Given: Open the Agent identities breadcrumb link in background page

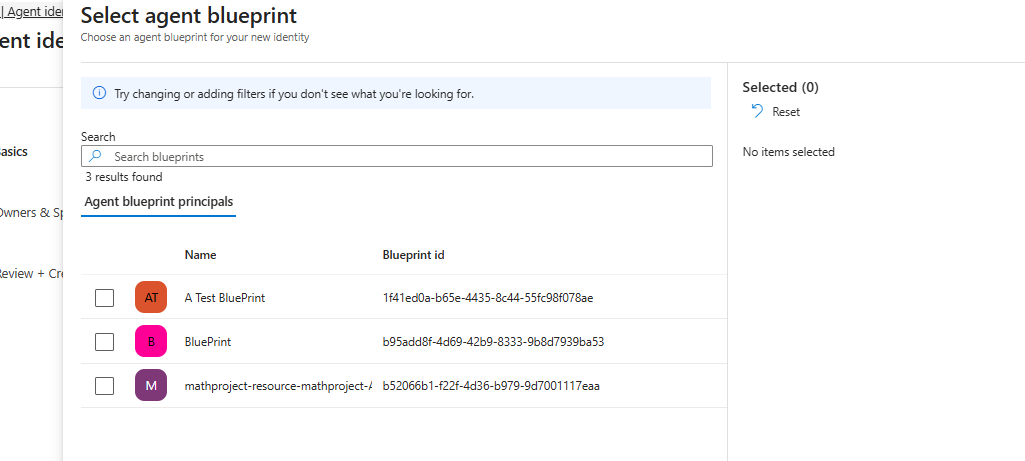Looking at the screenshot, I should 34,12.
